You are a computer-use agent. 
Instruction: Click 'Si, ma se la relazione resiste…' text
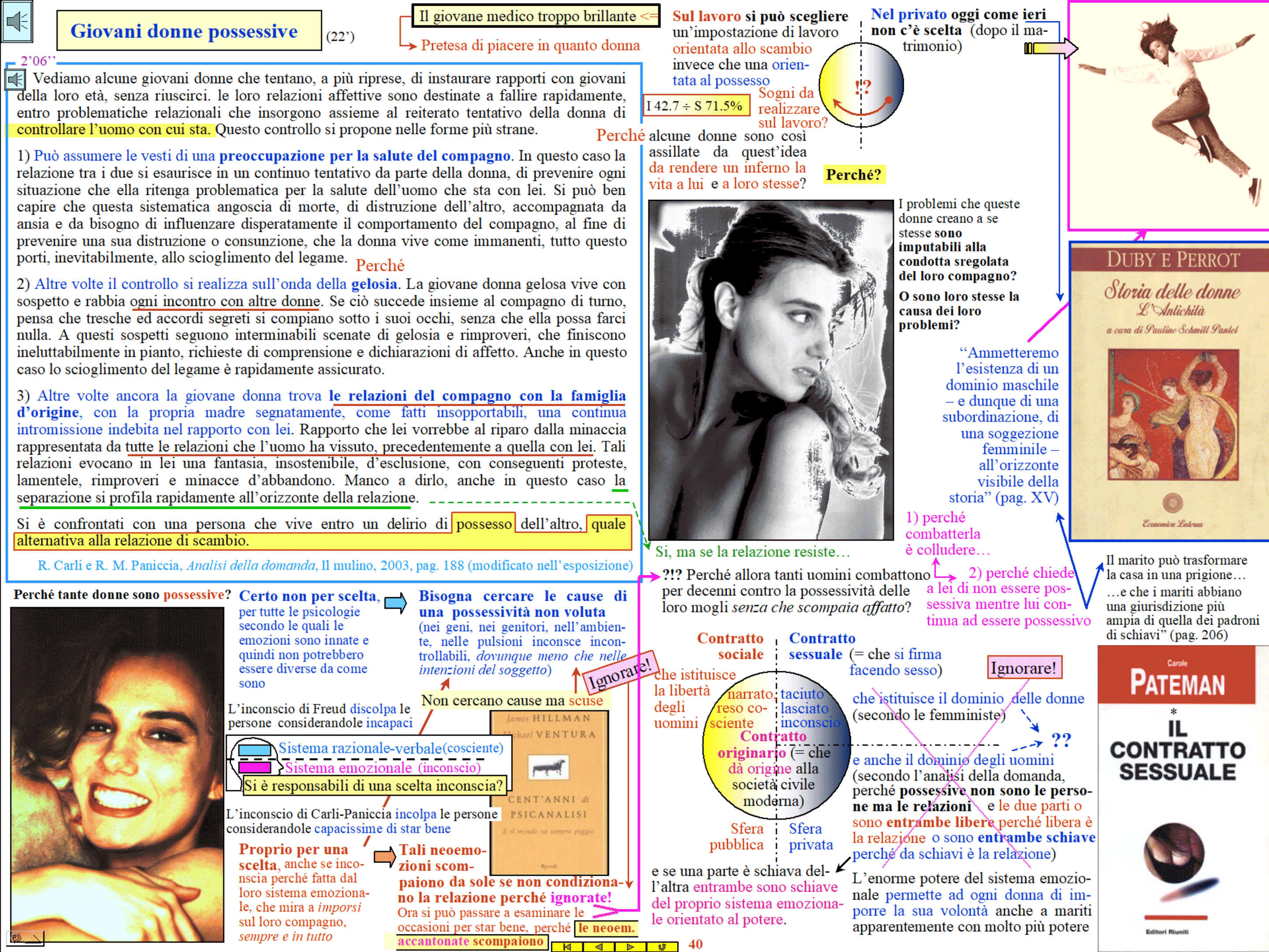[753, 552]
